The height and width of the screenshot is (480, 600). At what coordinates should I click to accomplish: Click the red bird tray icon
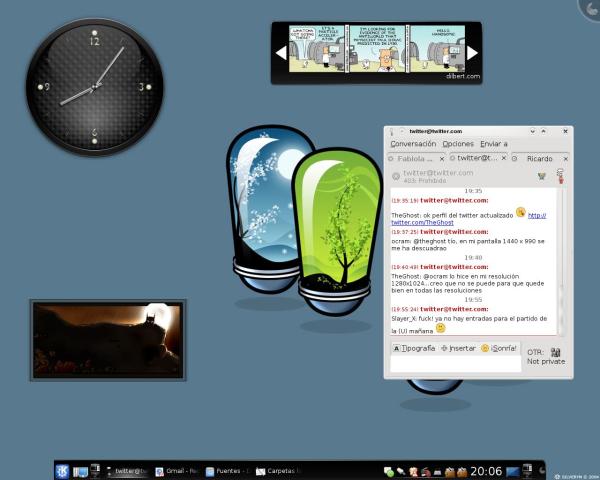click(x=426, y=472)
